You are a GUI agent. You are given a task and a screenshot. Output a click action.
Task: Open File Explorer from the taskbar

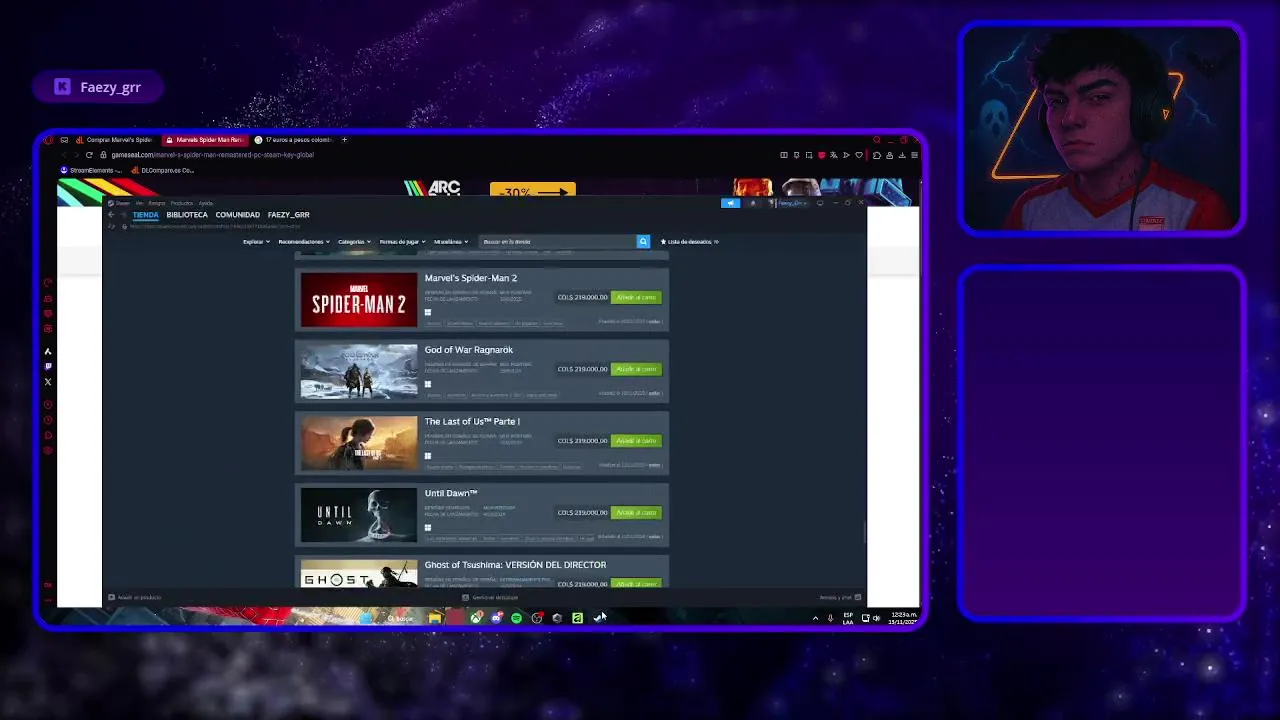436,618
